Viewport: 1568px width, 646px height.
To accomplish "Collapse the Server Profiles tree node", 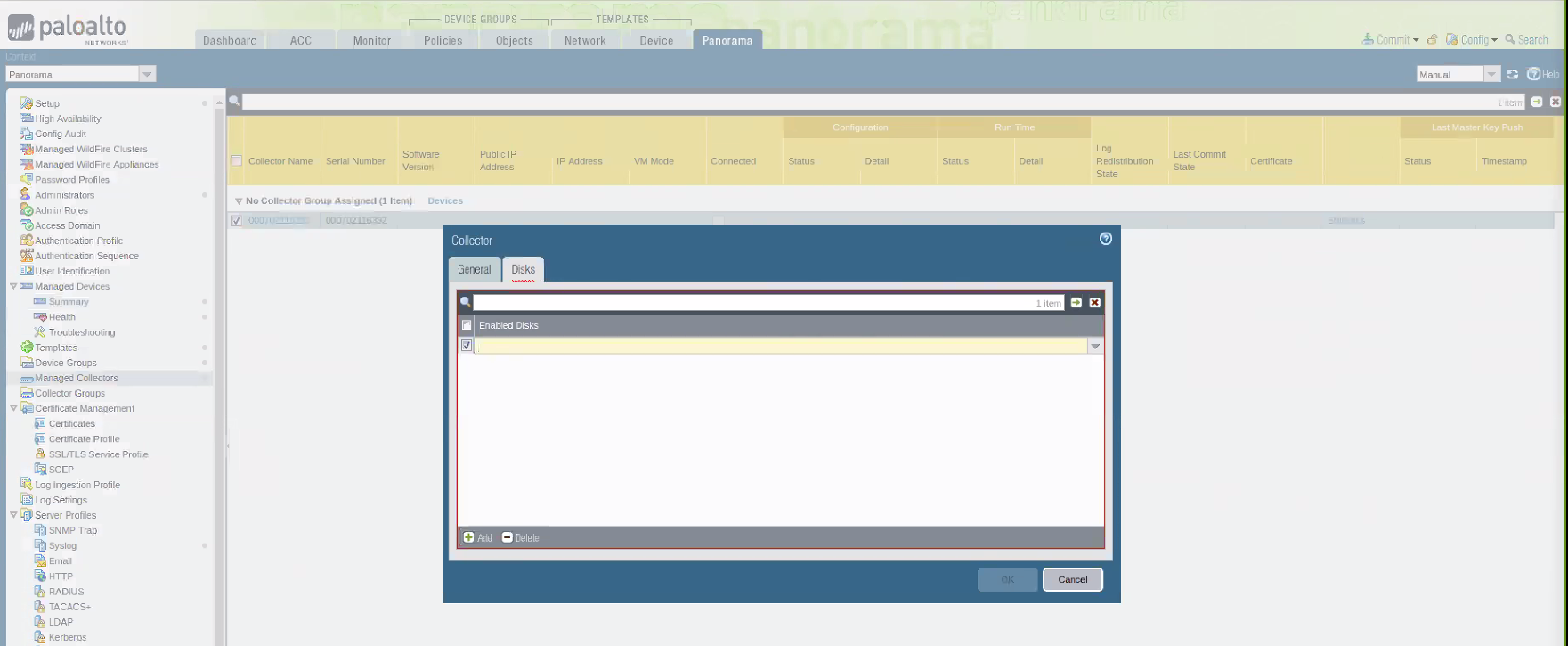I will pos(13,515).
